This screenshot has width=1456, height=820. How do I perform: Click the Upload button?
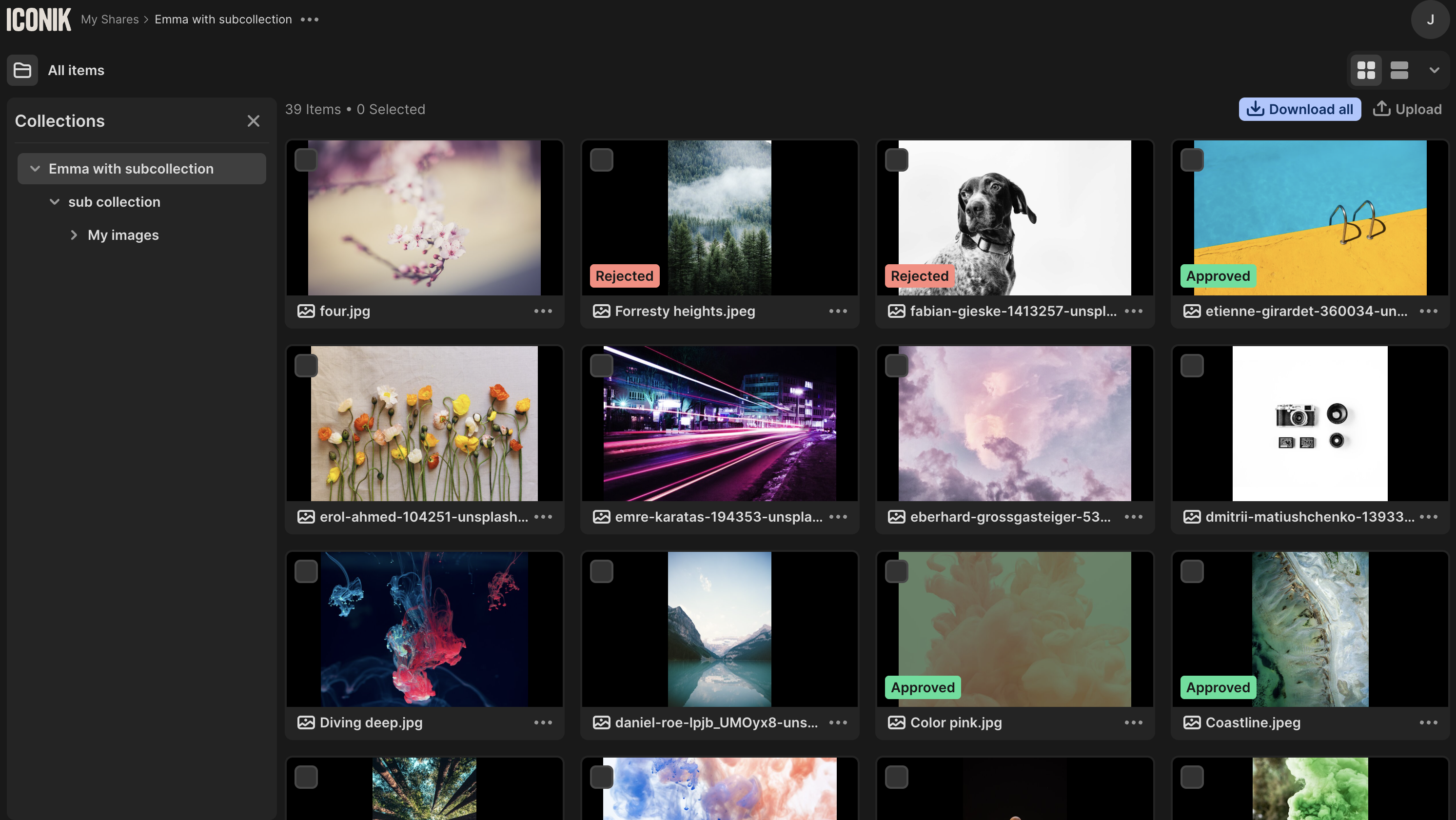(1407, 109)
